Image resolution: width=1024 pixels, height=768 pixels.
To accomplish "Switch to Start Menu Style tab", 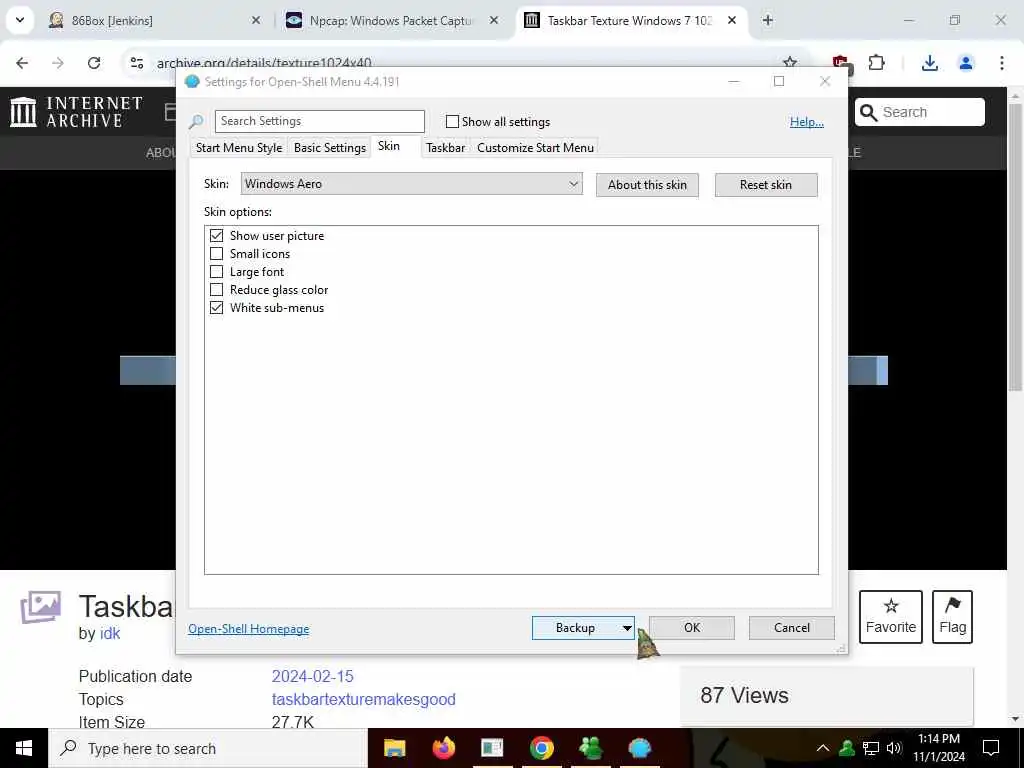I will [x=238, y=148].
